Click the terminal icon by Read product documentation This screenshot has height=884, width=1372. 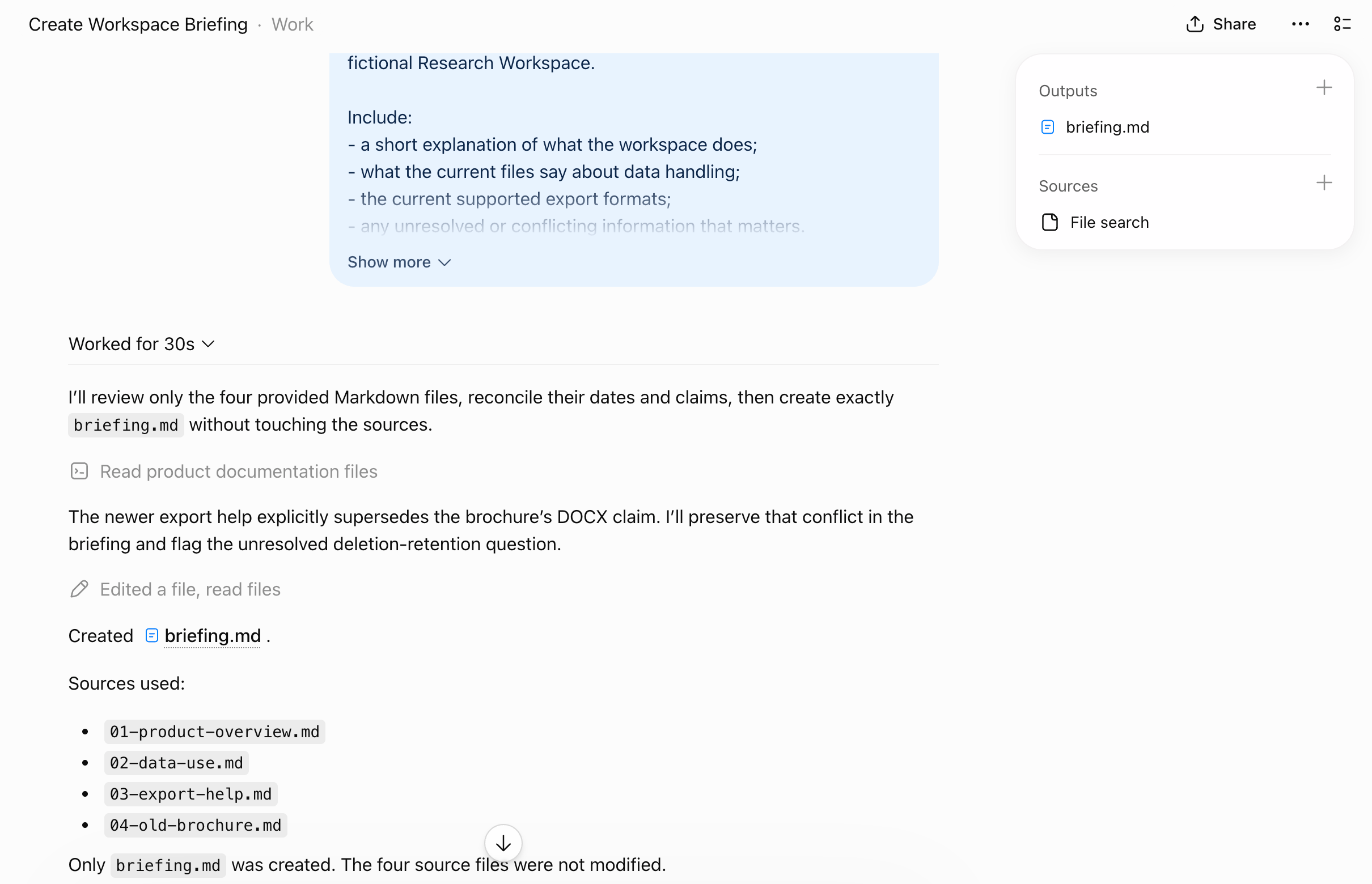coord(79,471)
